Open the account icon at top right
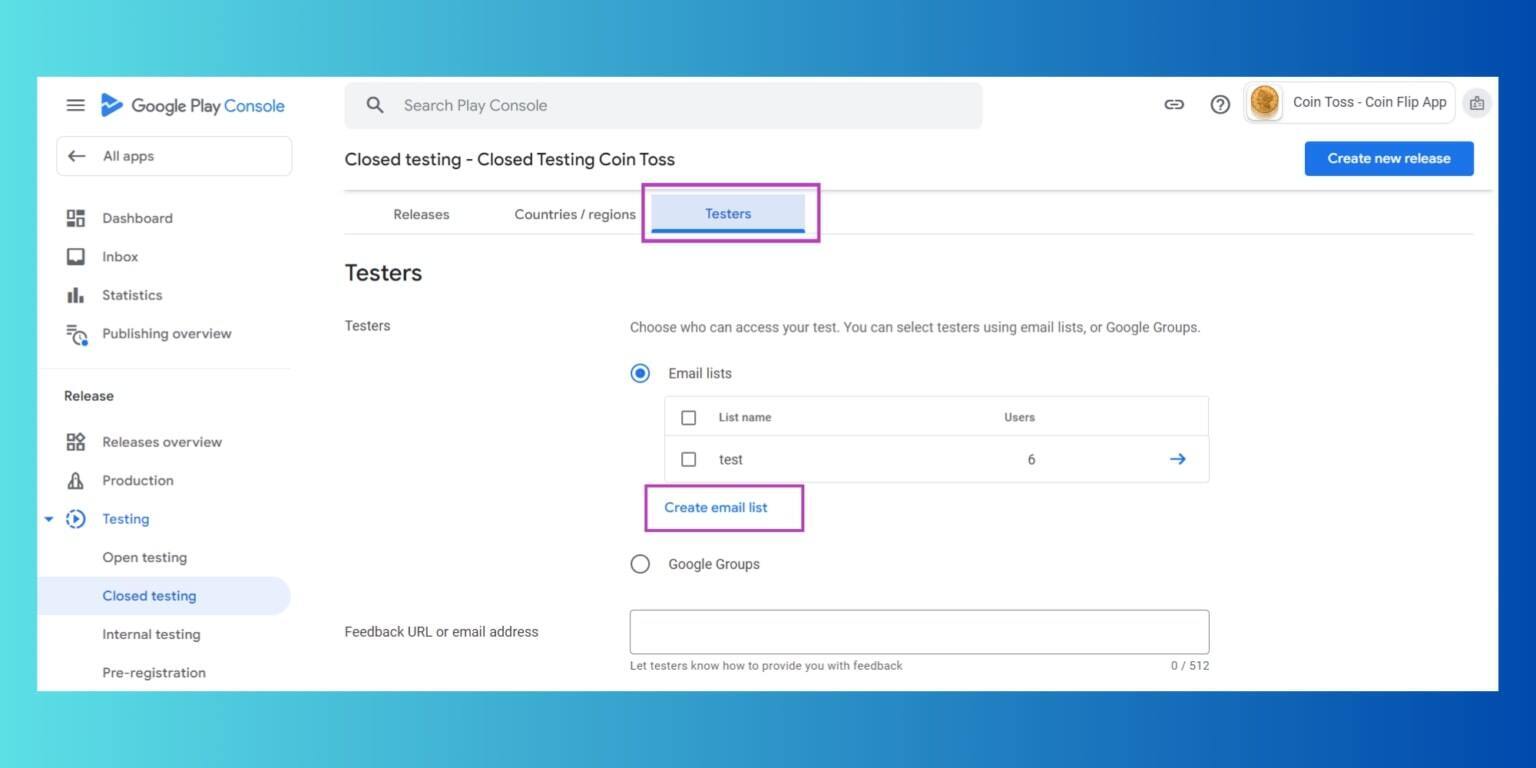 tap(1477, 103)
